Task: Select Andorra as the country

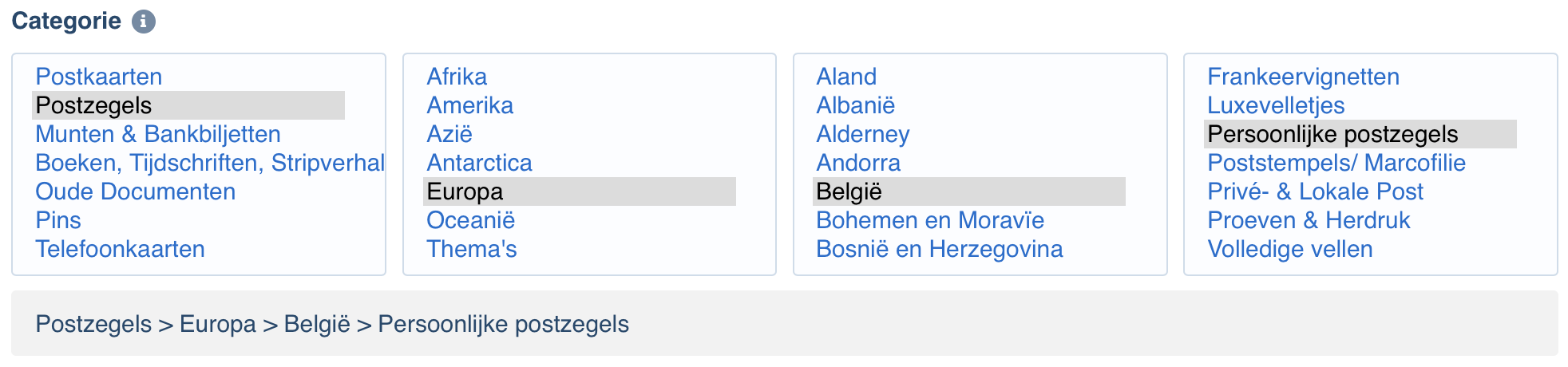Action: pyautogui.click(x=858, y=163)
